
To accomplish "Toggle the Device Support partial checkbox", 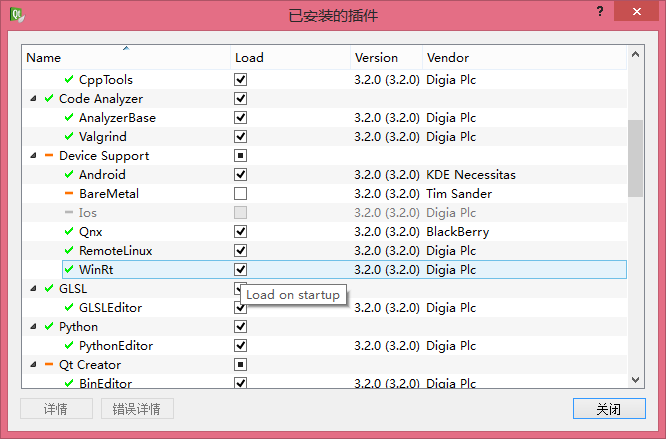I will click(x=240, y=155).
